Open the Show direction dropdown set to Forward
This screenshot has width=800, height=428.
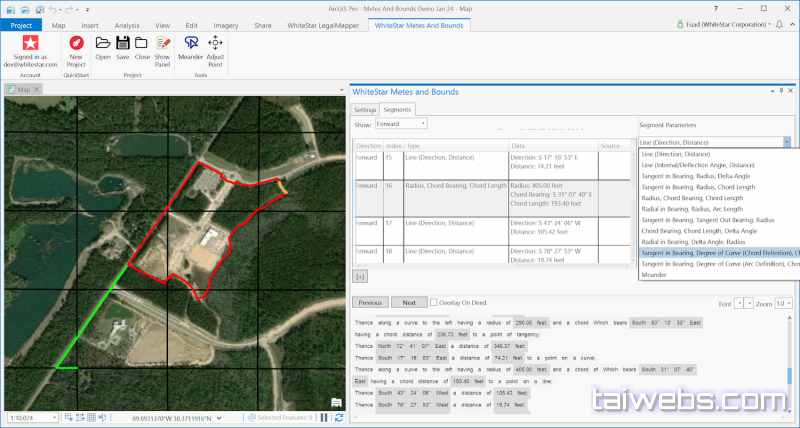coord(400,124)
